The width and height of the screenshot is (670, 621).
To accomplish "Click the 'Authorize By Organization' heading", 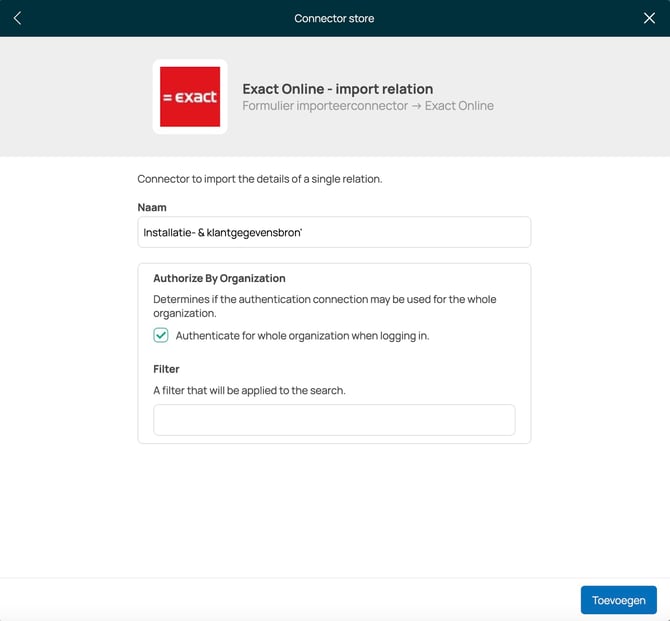I will tap(219, 278).
